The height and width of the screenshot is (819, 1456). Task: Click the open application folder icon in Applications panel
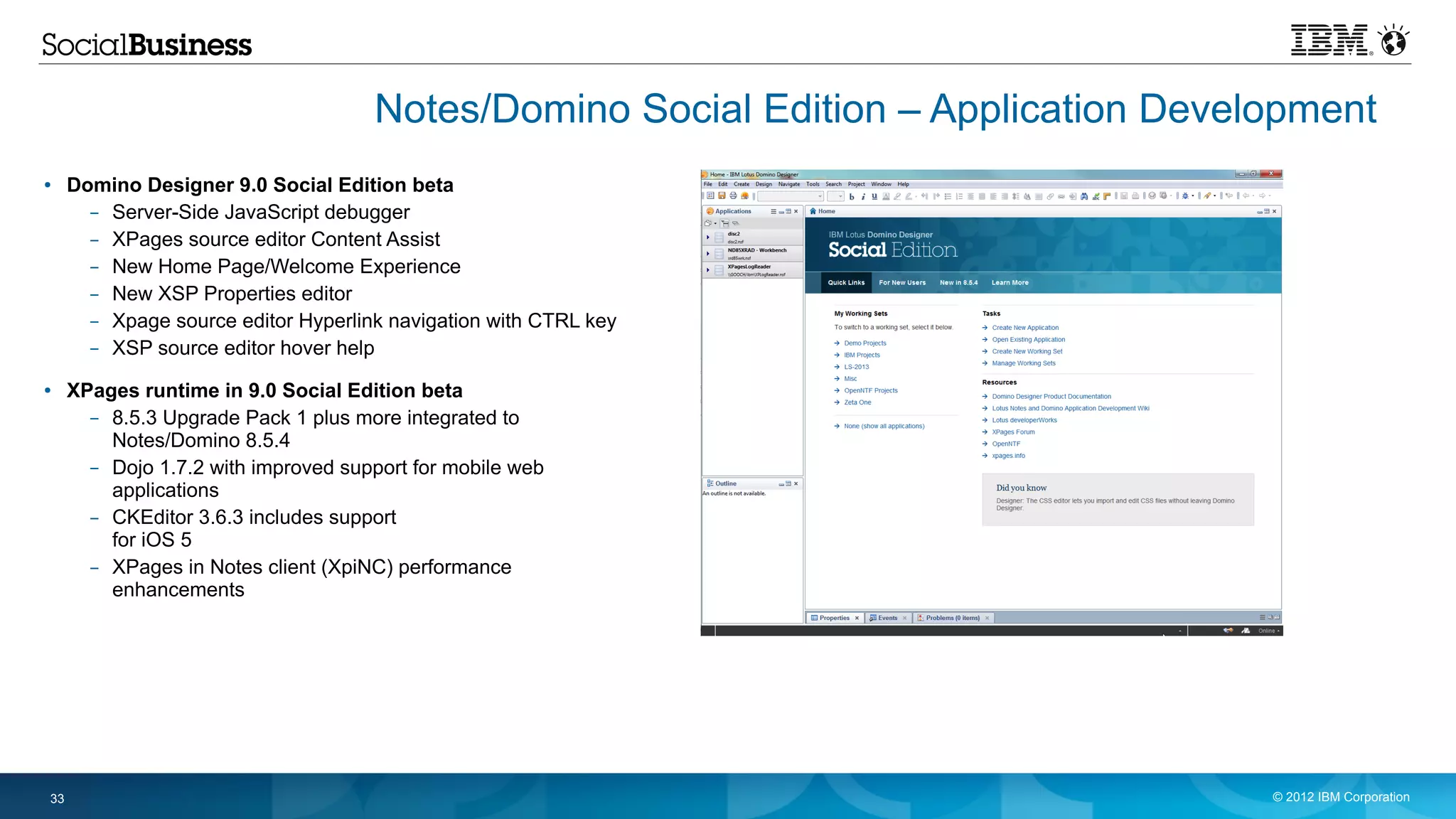[x=708, y=223]
